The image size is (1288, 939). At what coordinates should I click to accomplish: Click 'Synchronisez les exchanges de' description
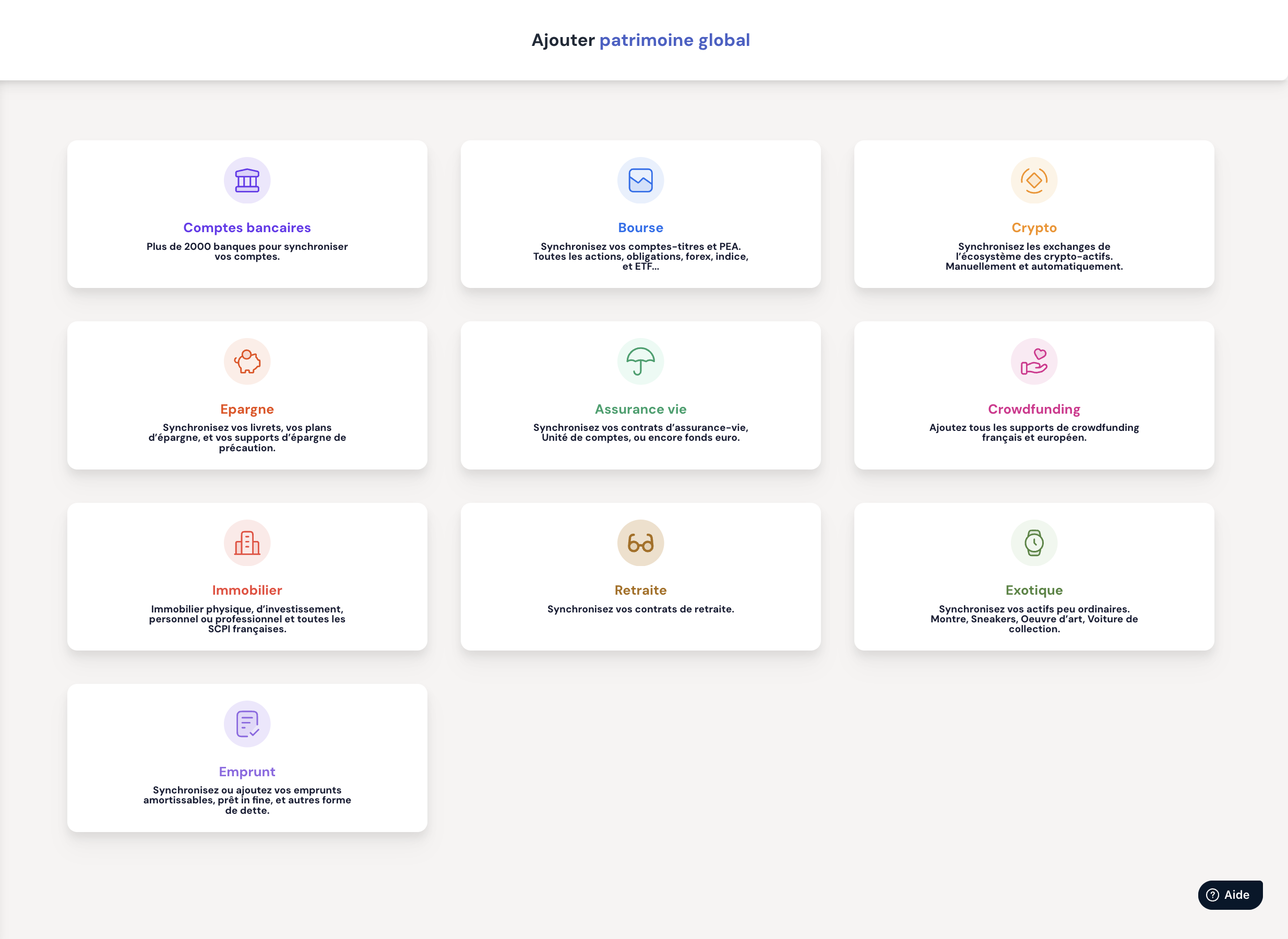point(1034,247)
